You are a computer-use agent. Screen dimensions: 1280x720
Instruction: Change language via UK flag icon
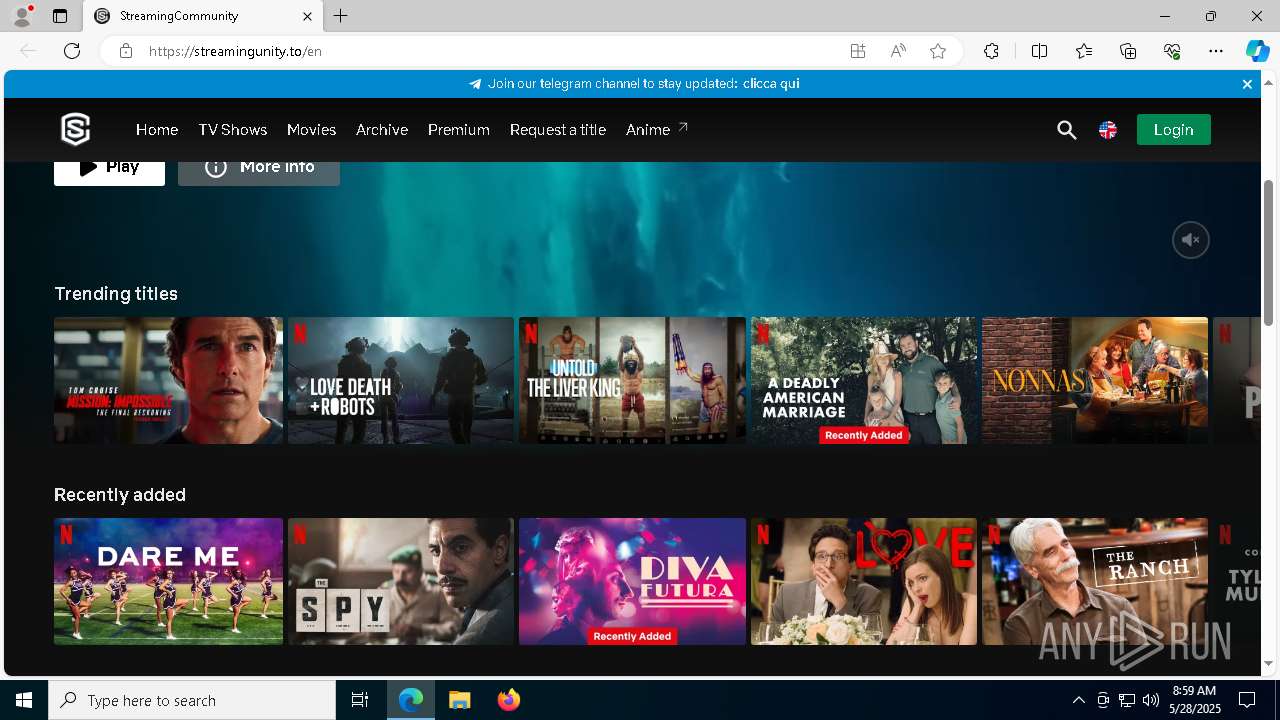[x=1108, y=130]
